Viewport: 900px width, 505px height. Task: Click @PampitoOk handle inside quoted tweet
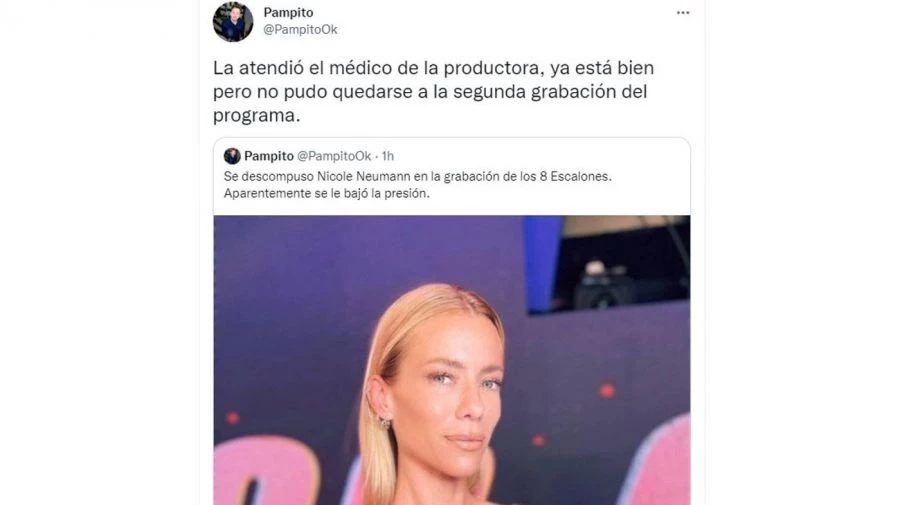(x=334, y=156)
